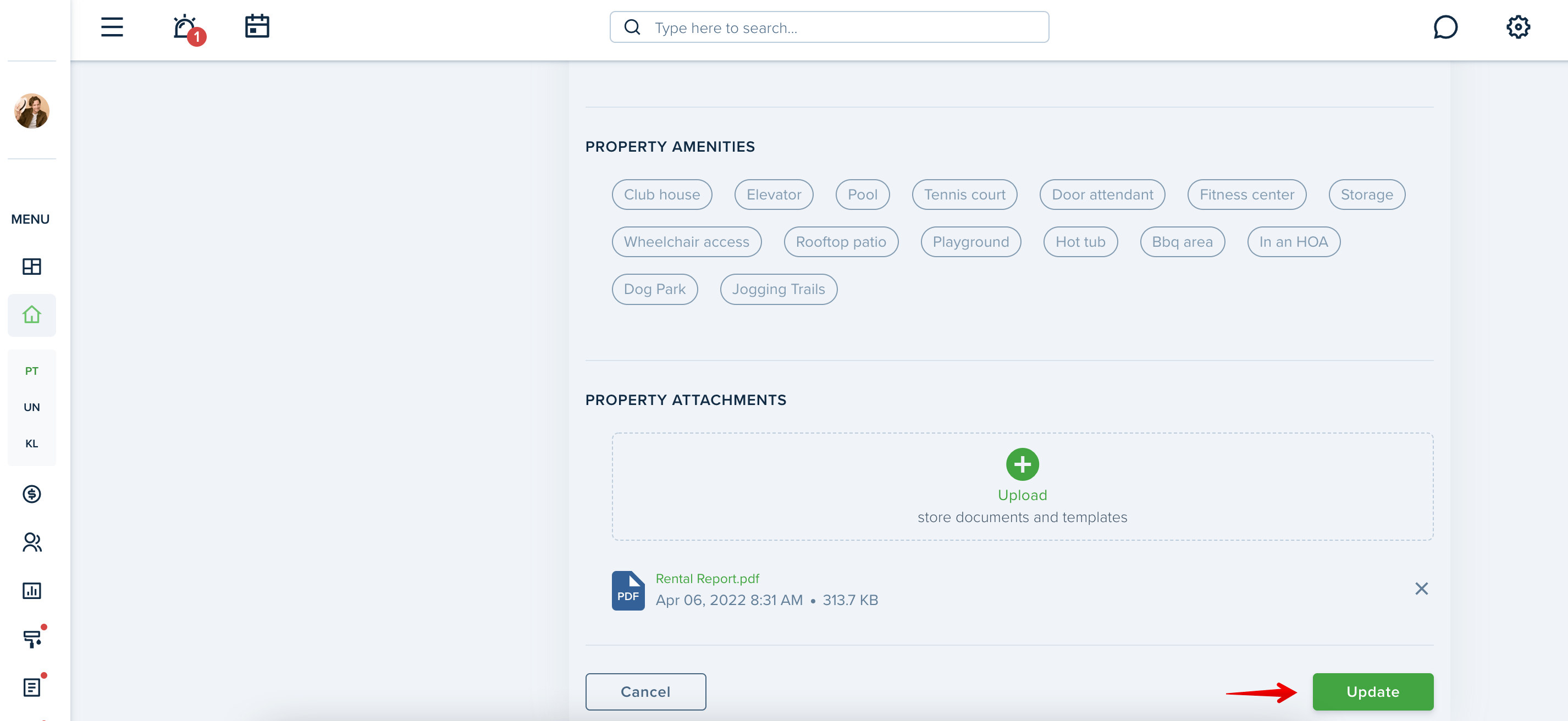This screenshot has height=721, width=1568.
Task: Toggle the Tennis court amenity
Action: point(964,195)
